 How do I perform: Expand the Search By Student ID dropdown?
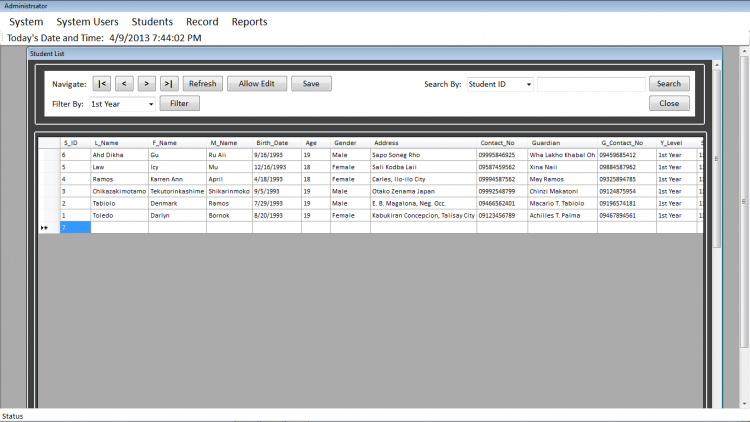pos(528,84)
